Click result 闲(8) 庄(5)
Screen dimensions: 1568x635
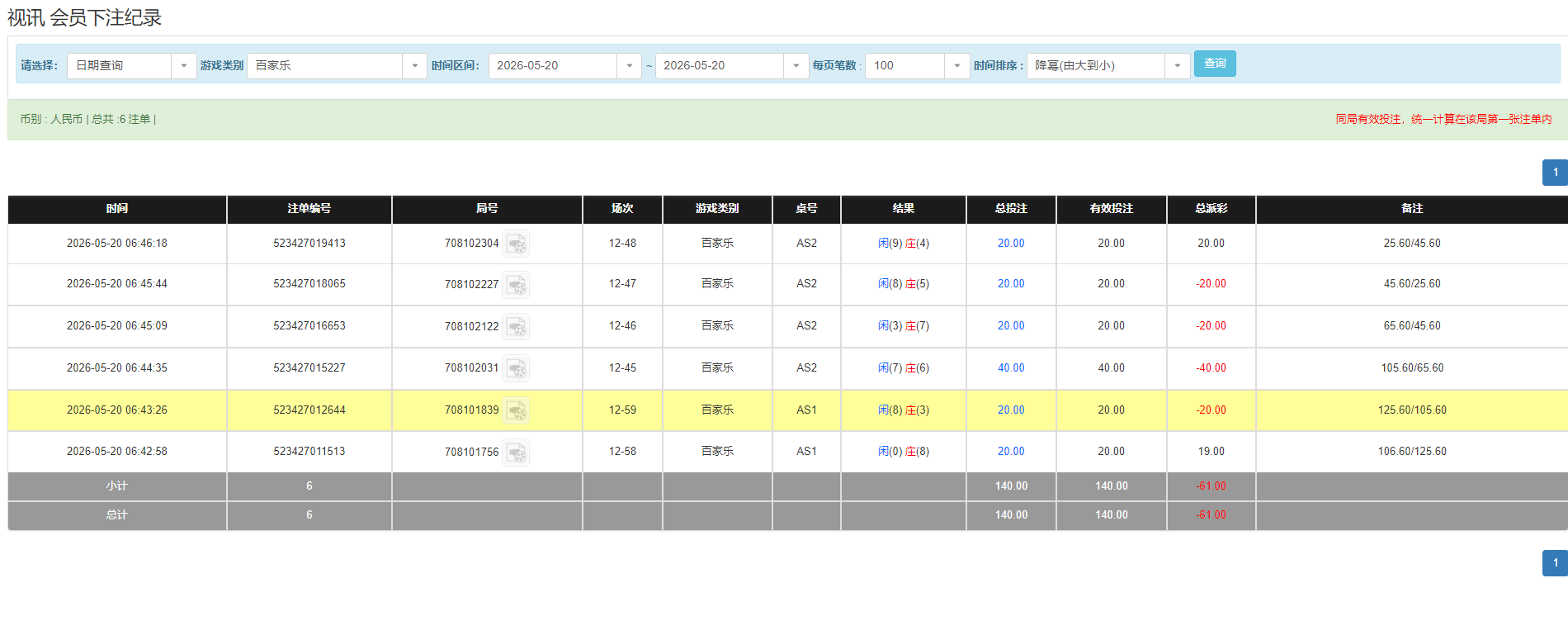point(904,284)
